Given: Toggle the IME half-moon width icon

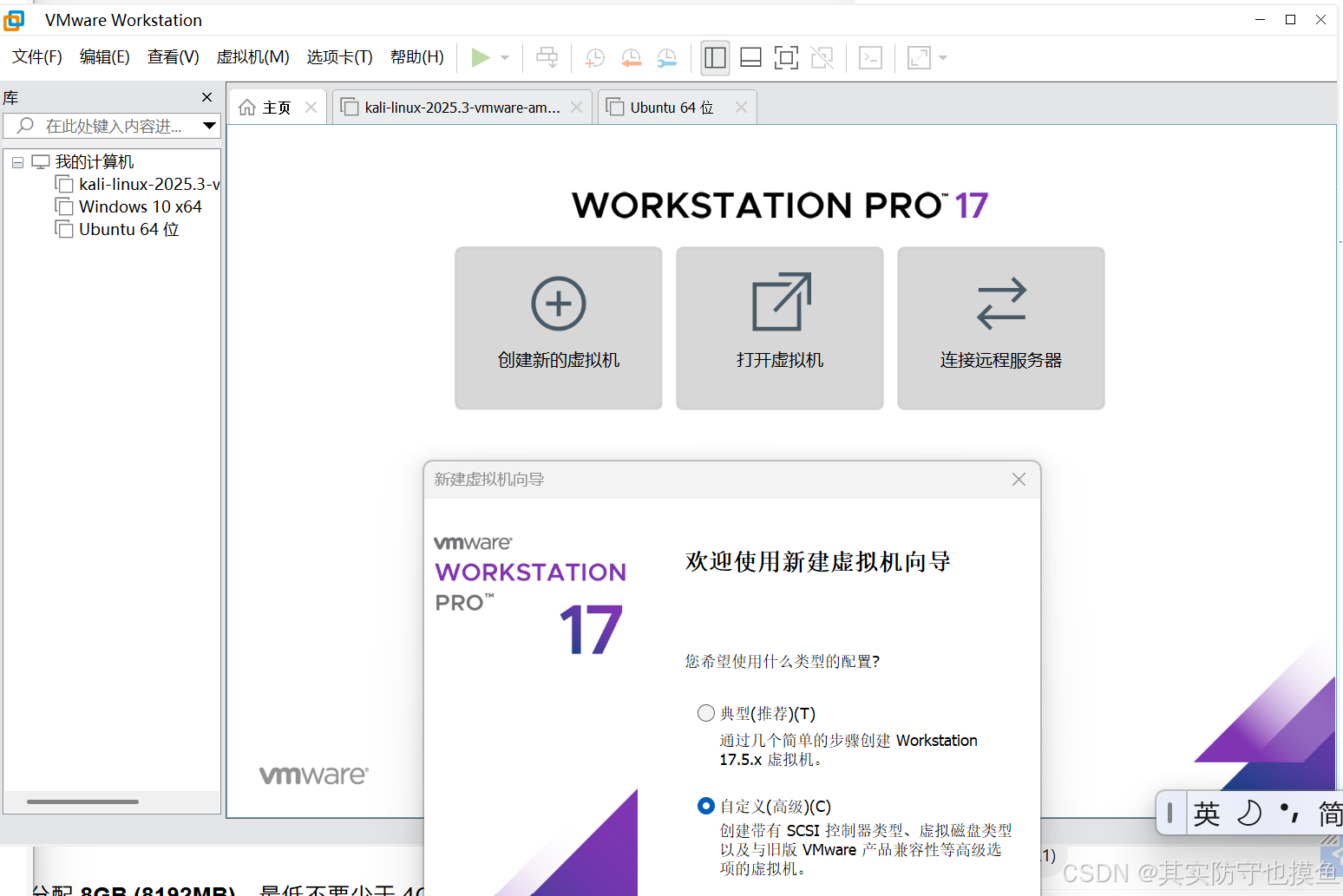Looking at the screenshot, I should click(1249, 814).
